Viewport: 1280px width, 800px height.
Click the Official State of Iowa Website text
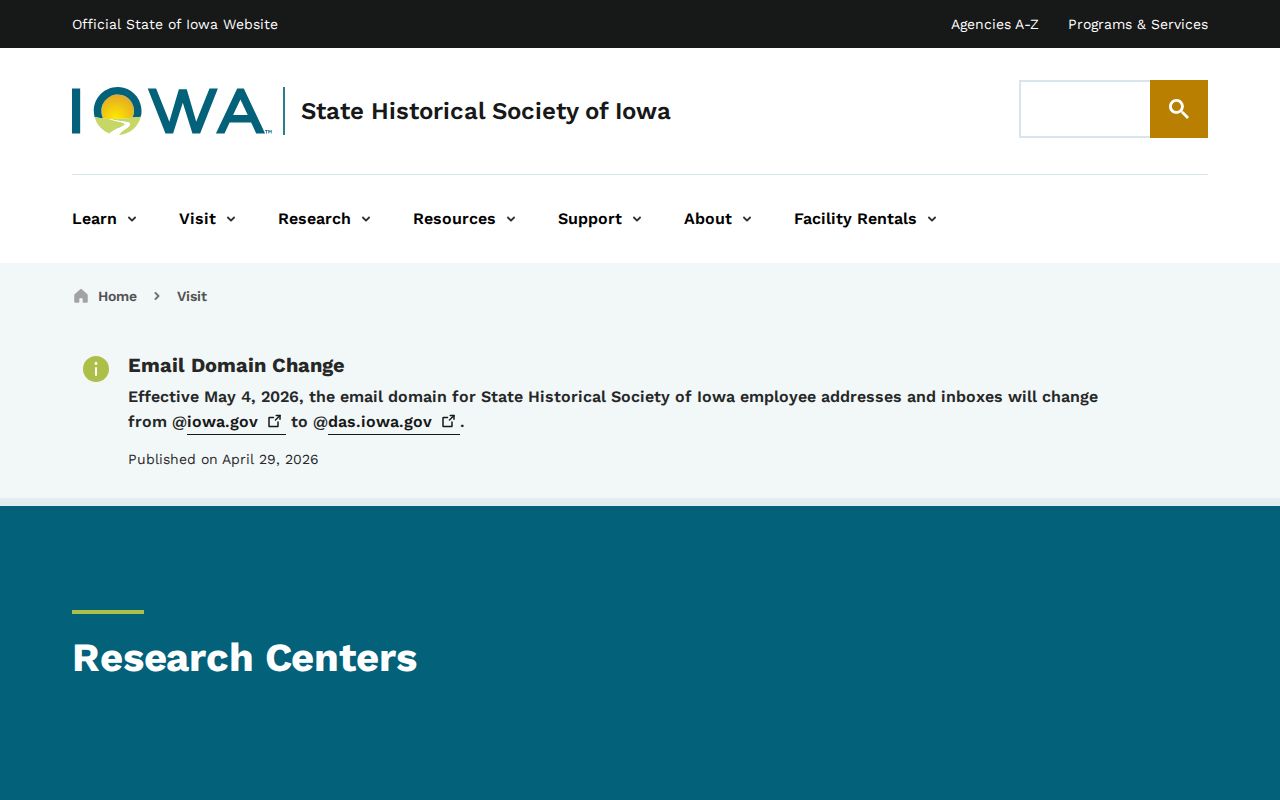tap(175, 24)
